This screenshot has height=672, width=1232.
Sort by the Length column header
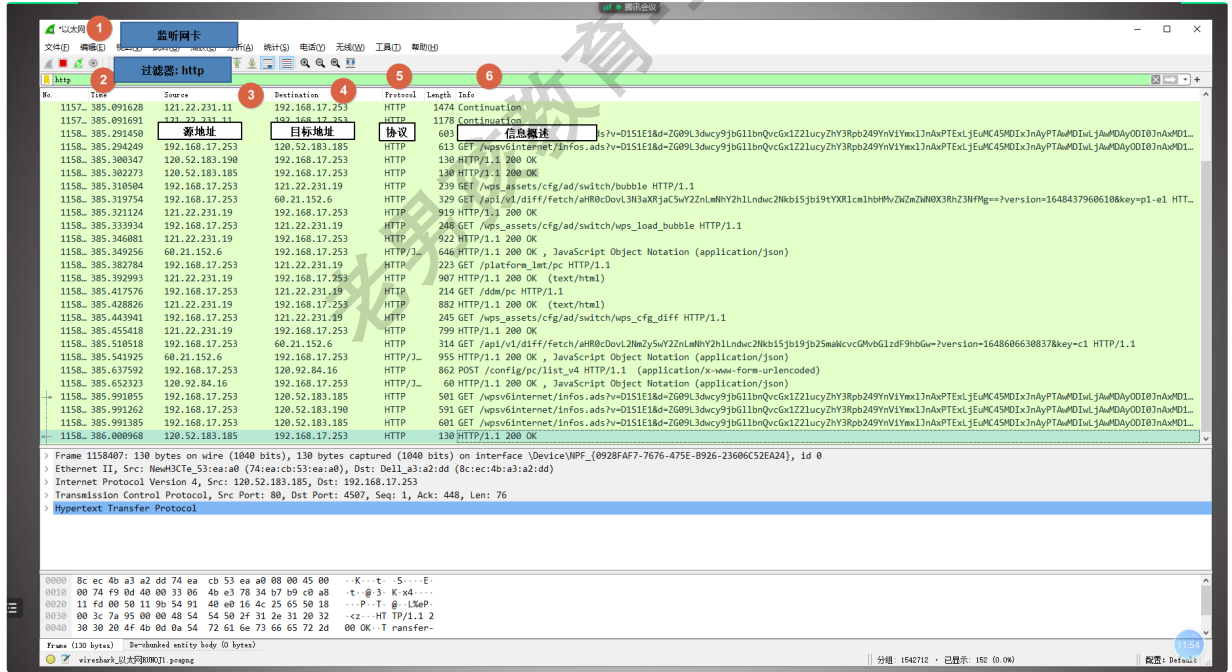[x=439, y=95]
